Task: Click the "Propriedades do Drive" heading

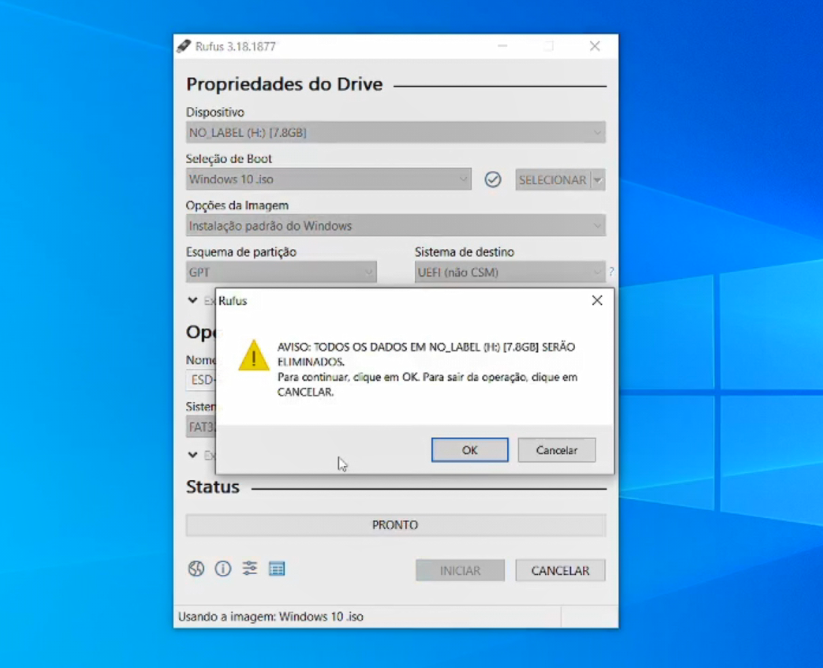Action: coord(284,84)
